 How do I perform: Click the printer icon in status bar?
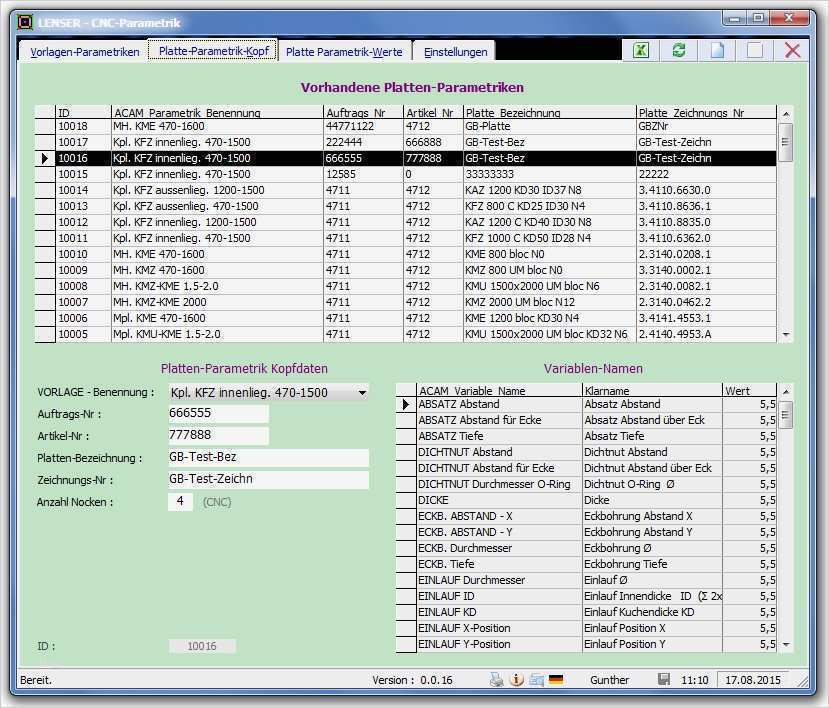[x=496, y=680]
